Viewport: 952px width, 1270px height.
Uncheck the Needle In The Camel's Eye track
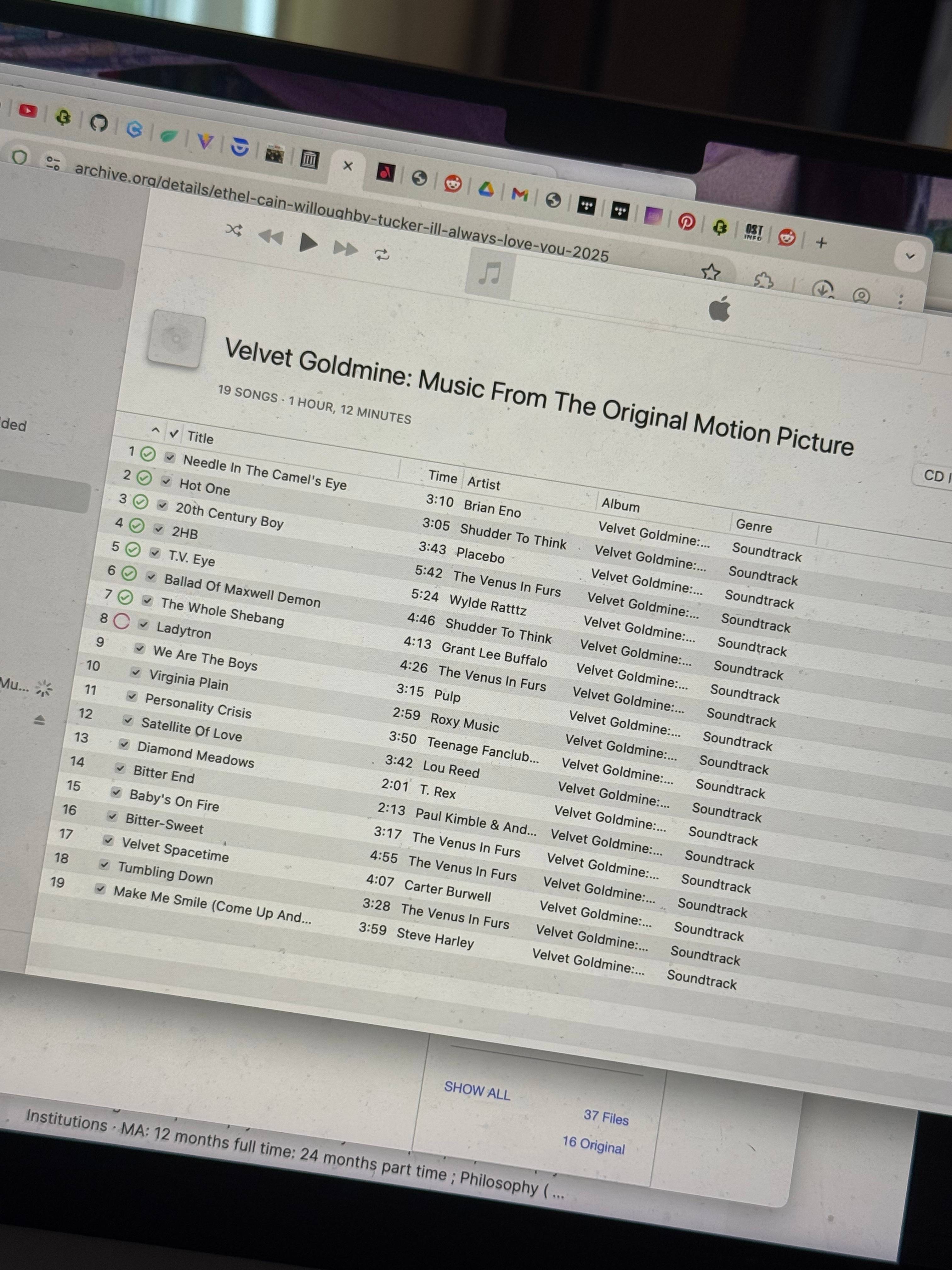click(x=170, y=457)
